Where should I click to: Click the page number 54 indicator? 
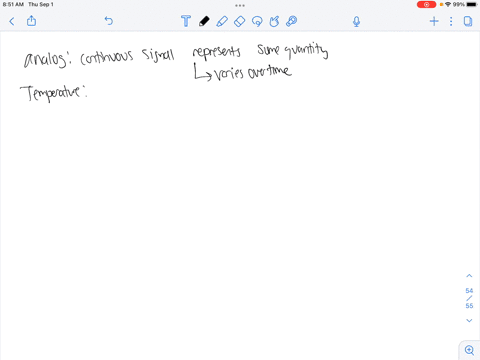pos(469,291)
